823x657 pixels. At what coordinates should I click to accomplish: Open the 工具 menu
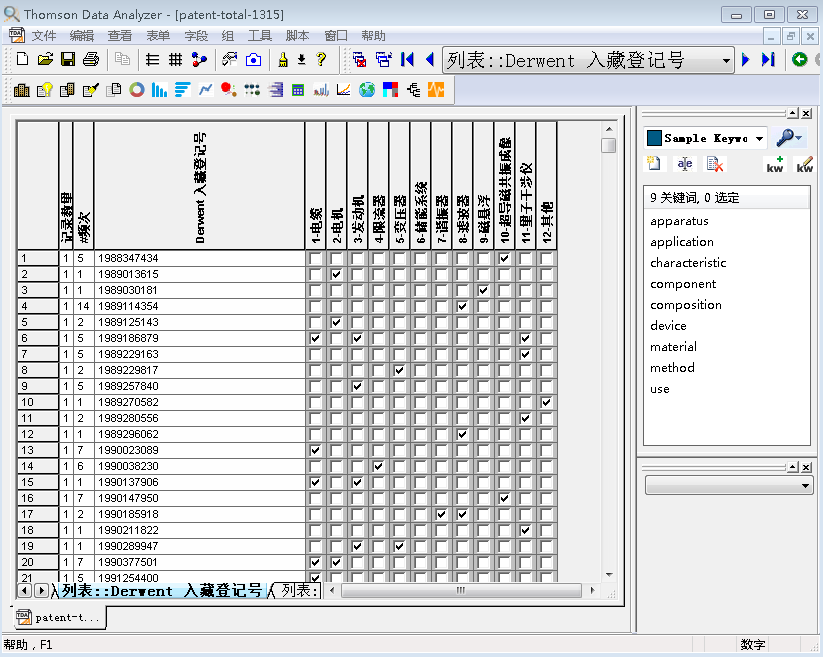click(260, 35)
